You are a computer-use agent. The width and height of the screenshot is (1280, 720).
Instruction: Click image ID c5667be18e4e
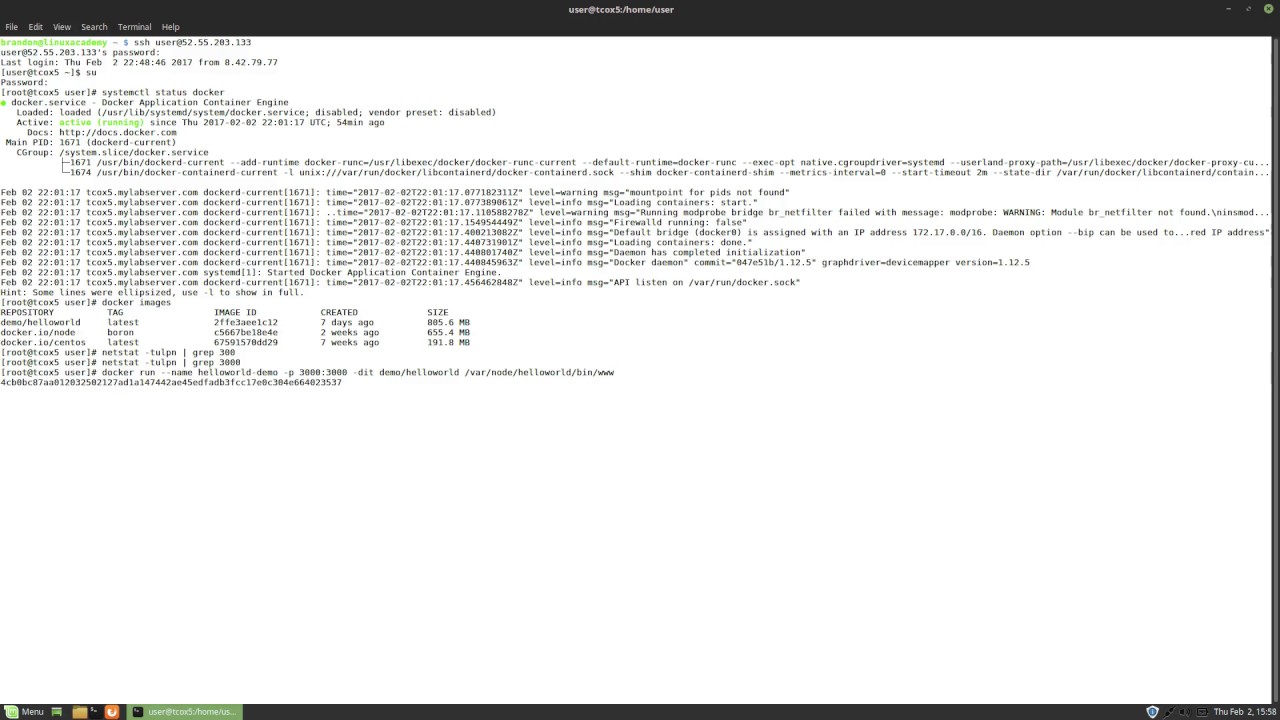point(246,332)
